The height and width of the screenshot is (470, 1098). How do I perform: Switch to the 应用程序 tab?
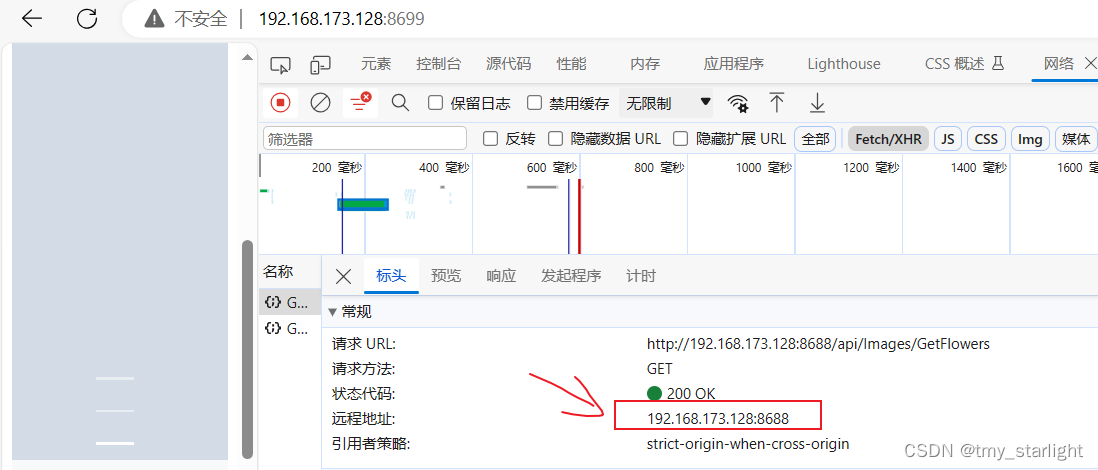point(733,64)
